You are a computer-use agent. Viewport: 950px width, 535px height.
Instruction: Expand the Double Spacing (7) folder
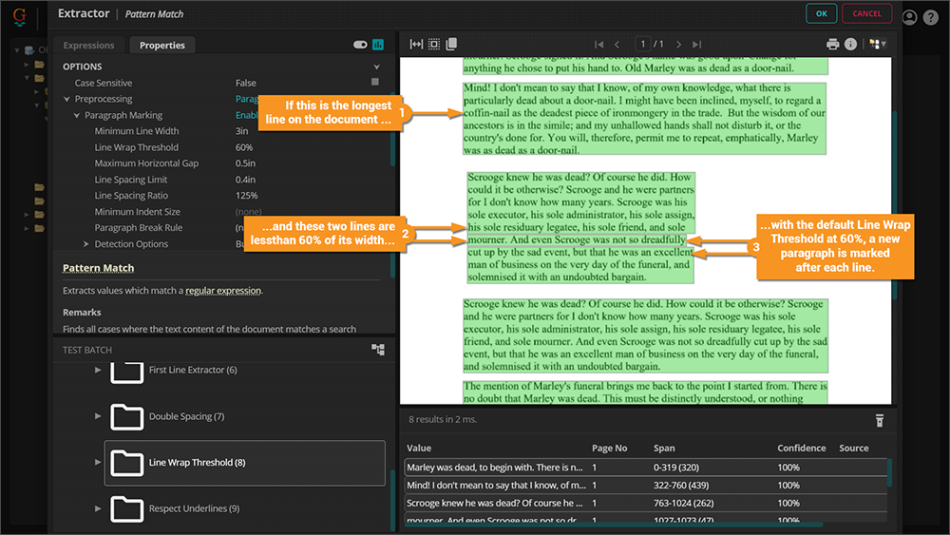point(98,416)
